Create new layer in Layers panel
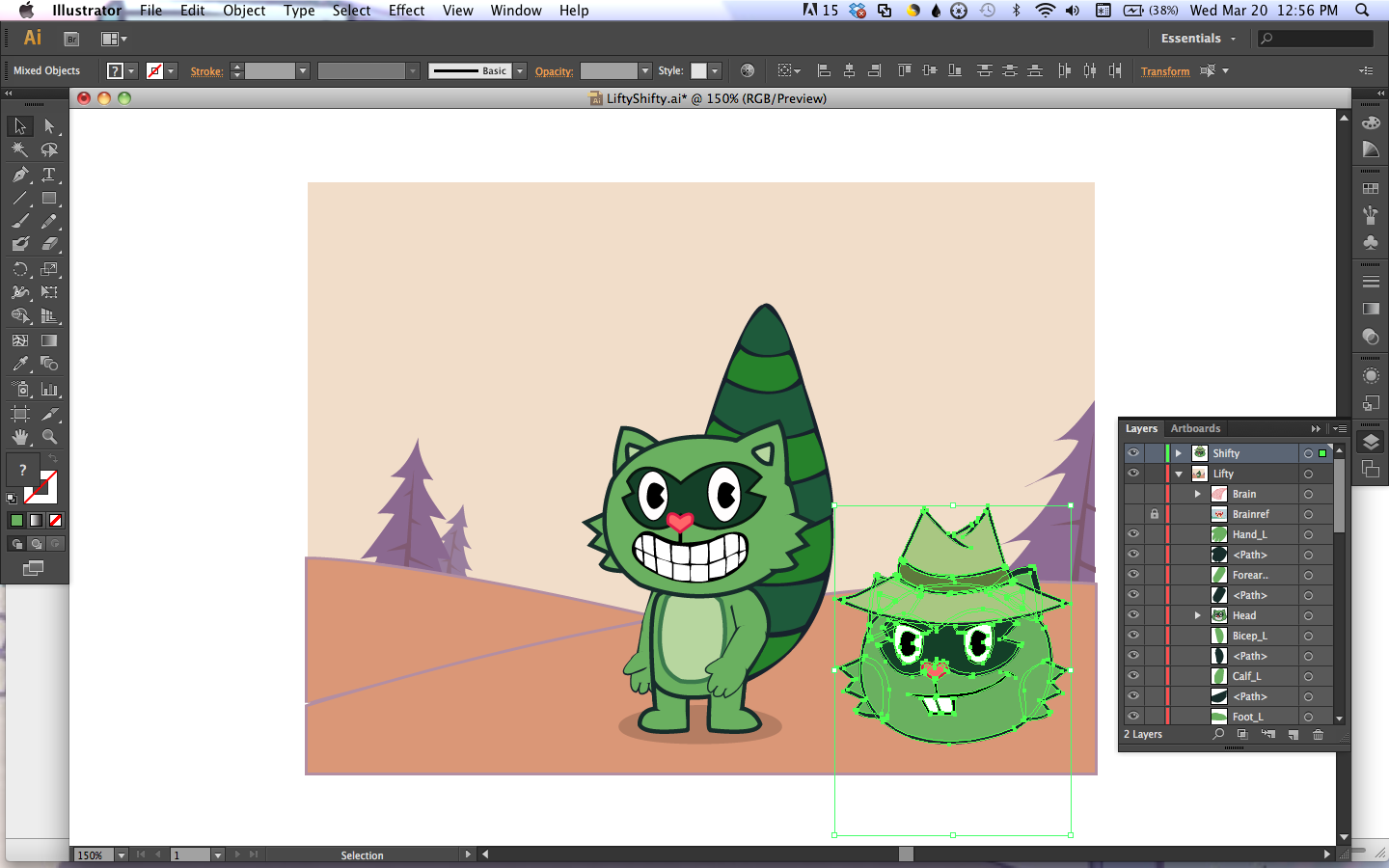1389x868 pixels. pos(1293,735)
